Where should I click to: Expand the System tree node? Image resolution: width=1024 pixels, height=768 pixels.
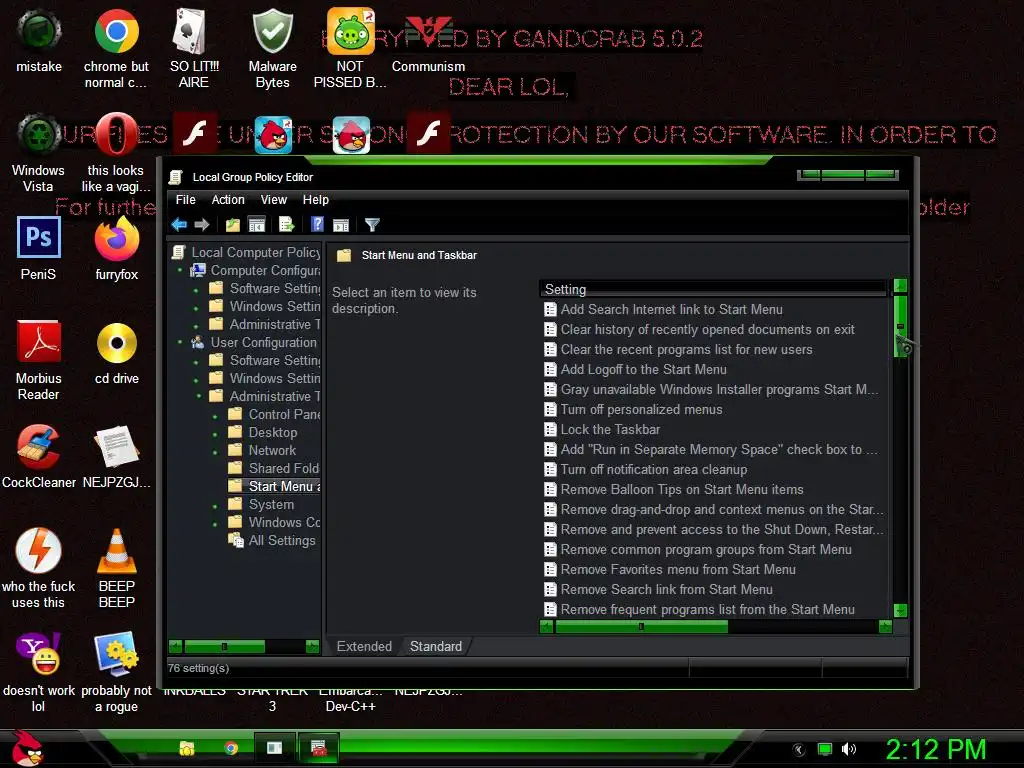tap(216, 505)
